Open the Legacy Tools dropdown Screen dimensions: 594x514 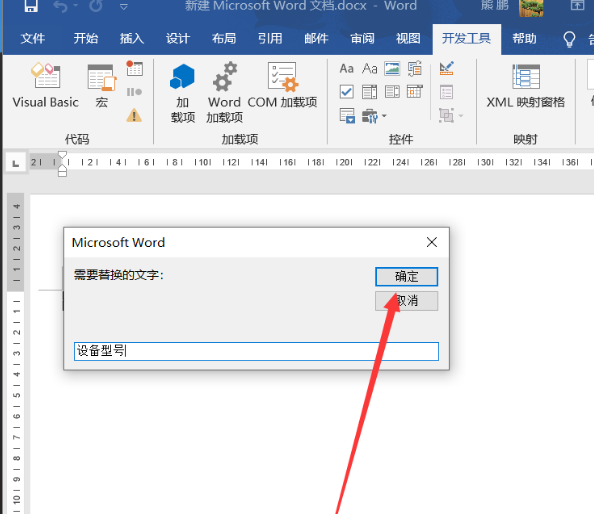tap(374, 116)
